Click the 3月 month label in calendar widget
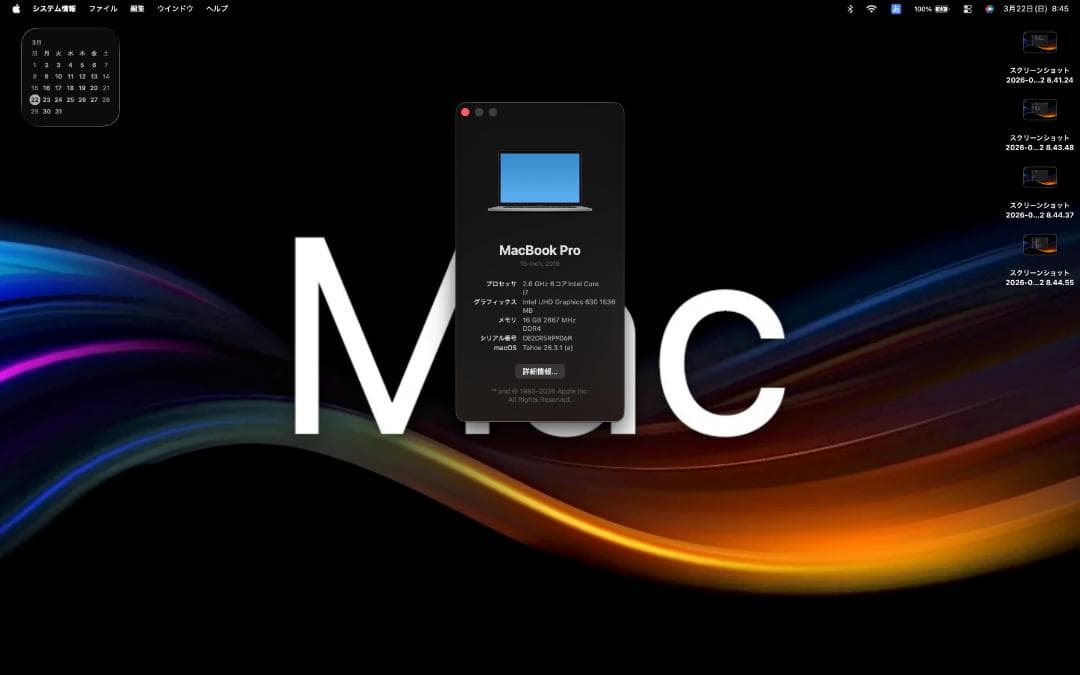 37,43
